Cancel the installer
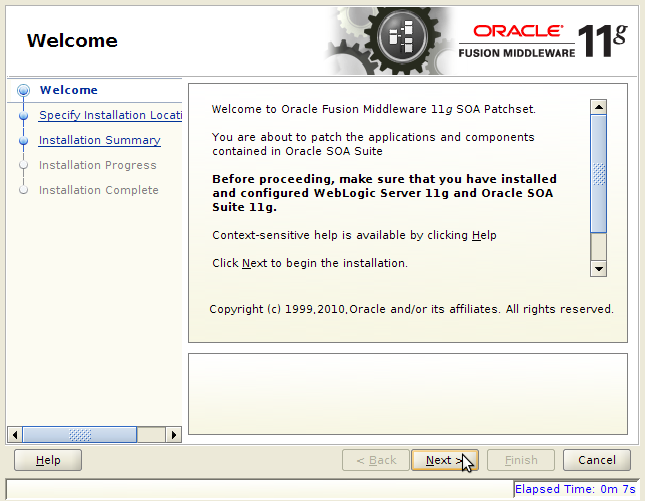Image resolution: width=645 pixels, height=501 pixels. 596,460
